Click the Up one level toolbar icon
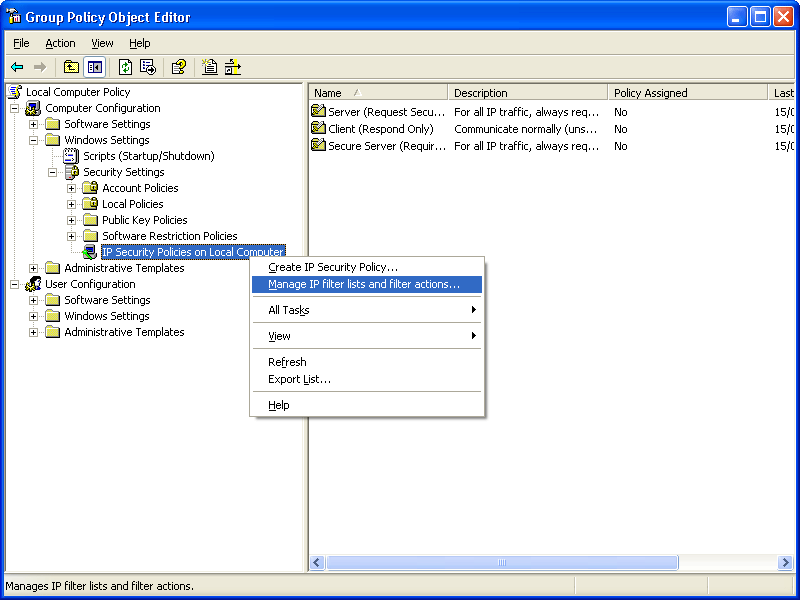800x600 pixels. point(71,67)
